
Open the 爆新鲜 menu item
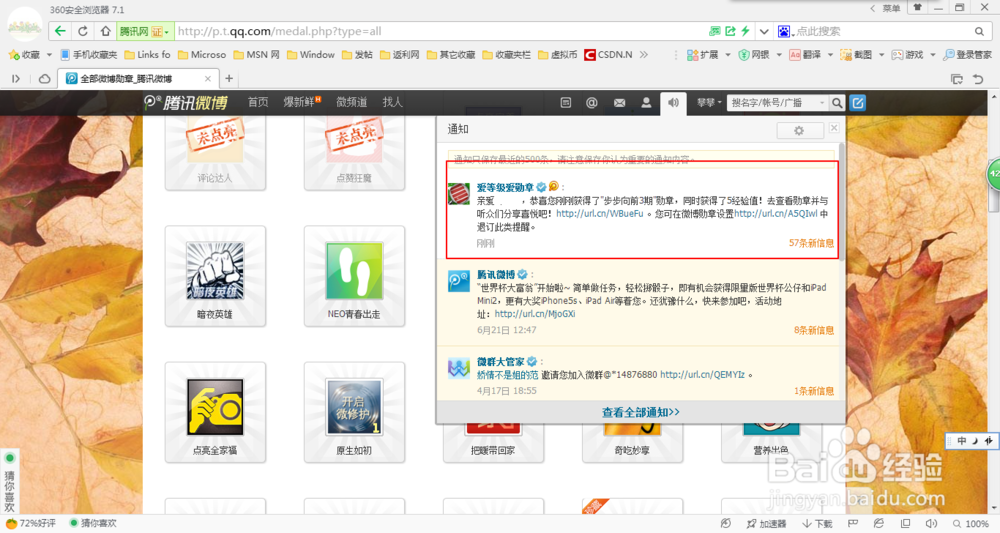[302, 102]
